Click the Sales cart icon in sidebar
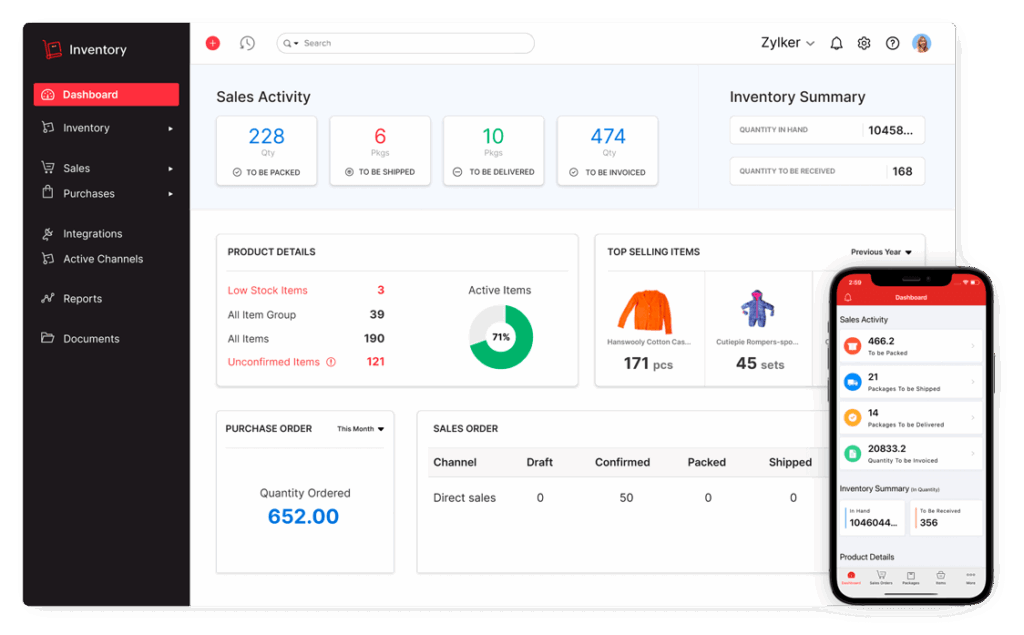 tap(48, 167)
